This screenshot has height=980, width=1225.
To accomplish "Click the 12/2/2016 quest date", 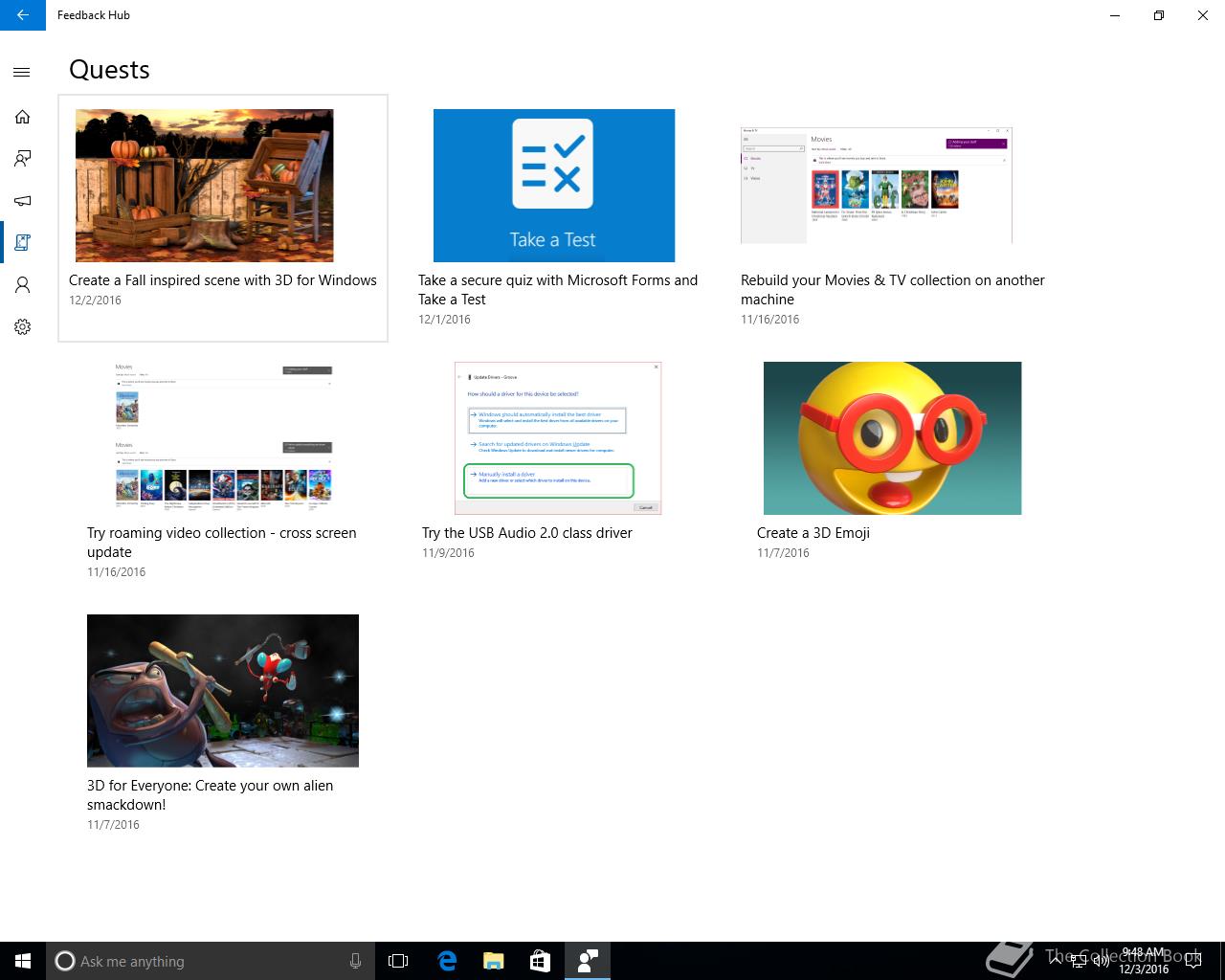I will 95,301.
